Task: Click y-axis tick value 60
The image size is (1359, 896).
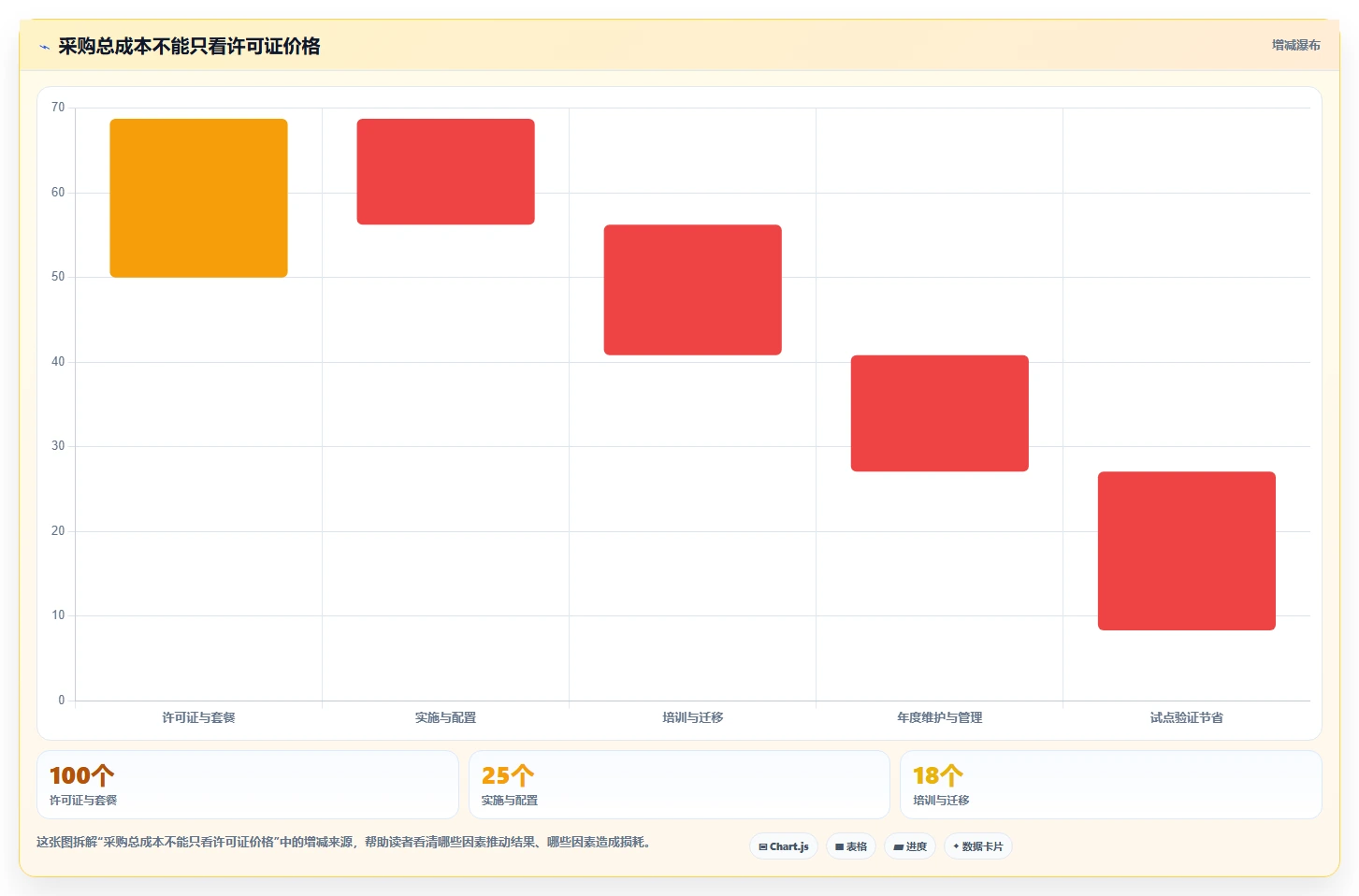Action: pyautogui.click(x=58, y=193)
